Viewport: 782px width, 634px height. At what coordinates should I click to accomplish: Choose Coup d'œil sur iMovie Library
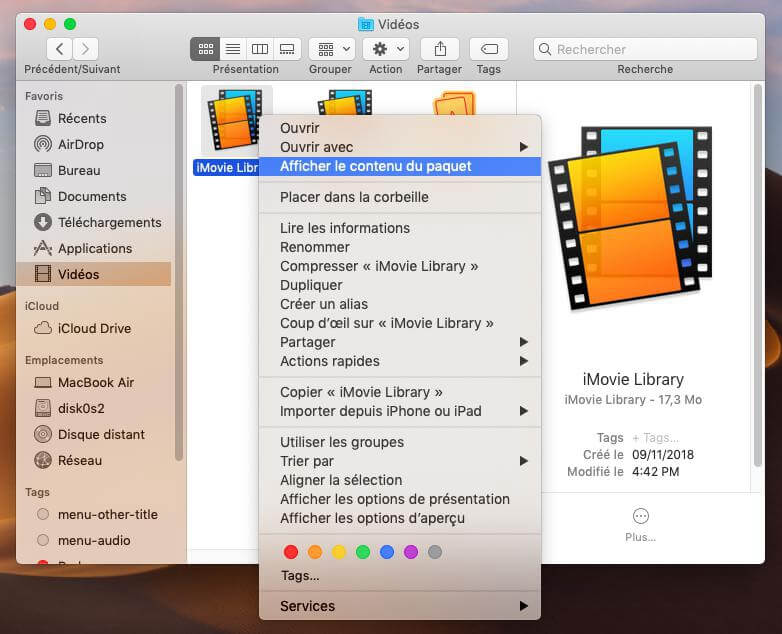(399, 323)
